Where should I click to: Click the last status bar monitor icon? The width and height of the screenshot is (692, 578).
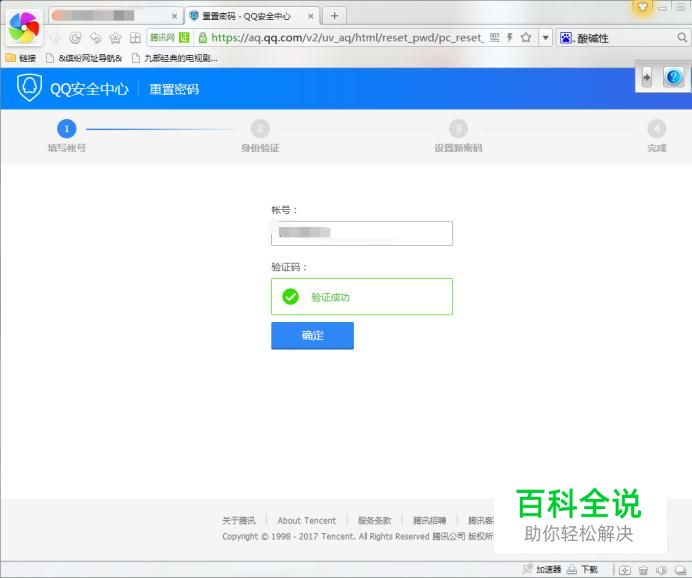point(681,570)
